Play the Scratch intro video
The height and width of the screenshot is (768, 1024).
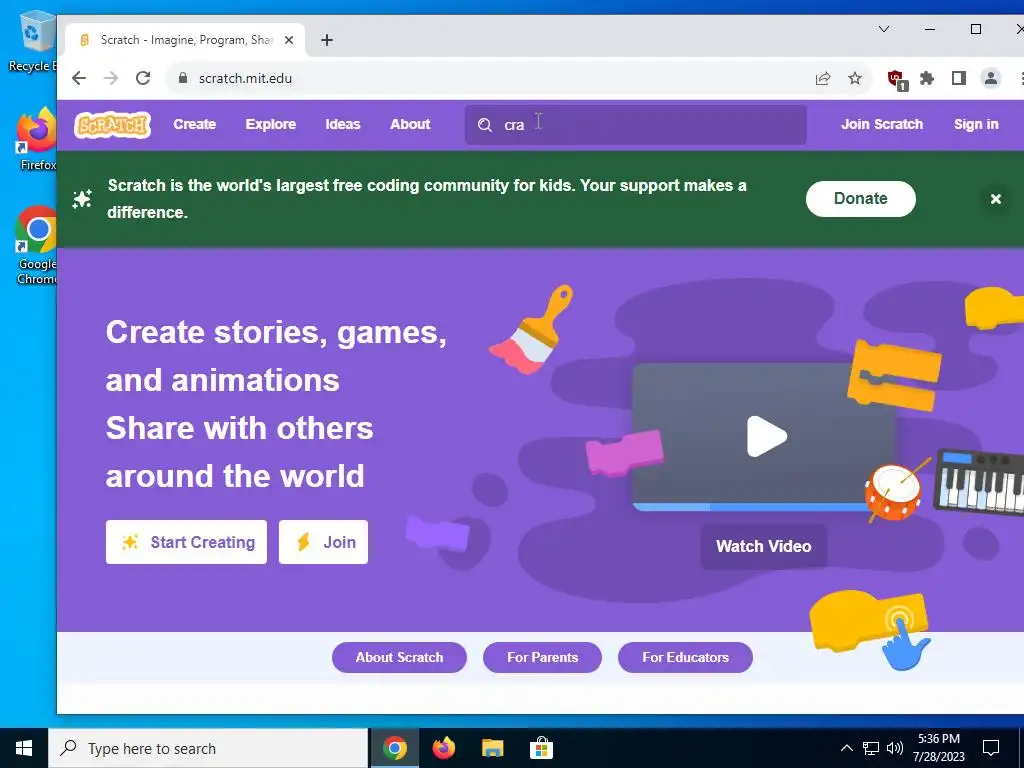point(766,436)
